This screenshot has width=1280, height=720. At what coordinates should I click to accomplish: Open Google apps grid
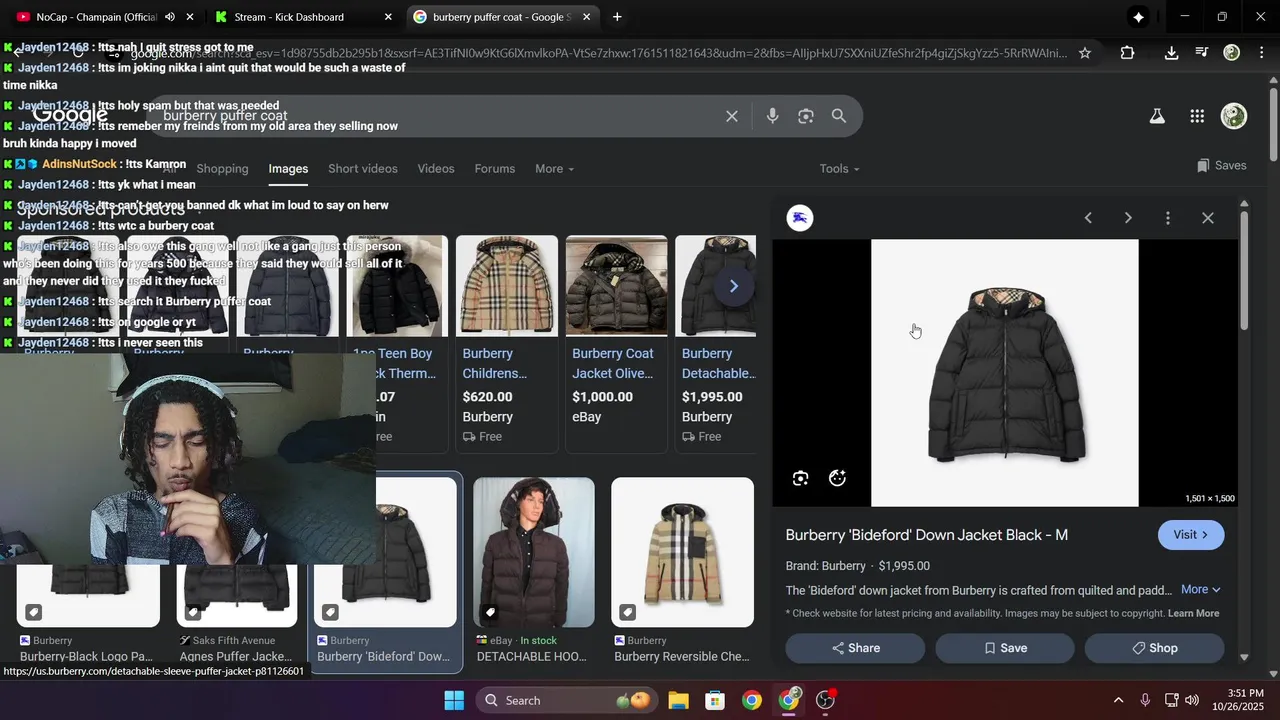tap(1197, 116)
